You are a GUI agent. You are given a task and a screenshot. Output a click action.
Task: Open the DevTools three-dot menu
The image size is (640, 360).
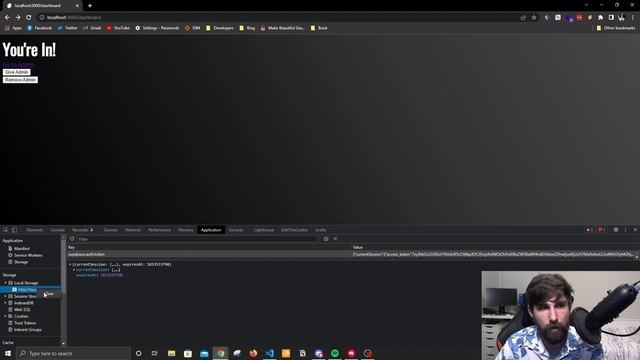point(625,230)
